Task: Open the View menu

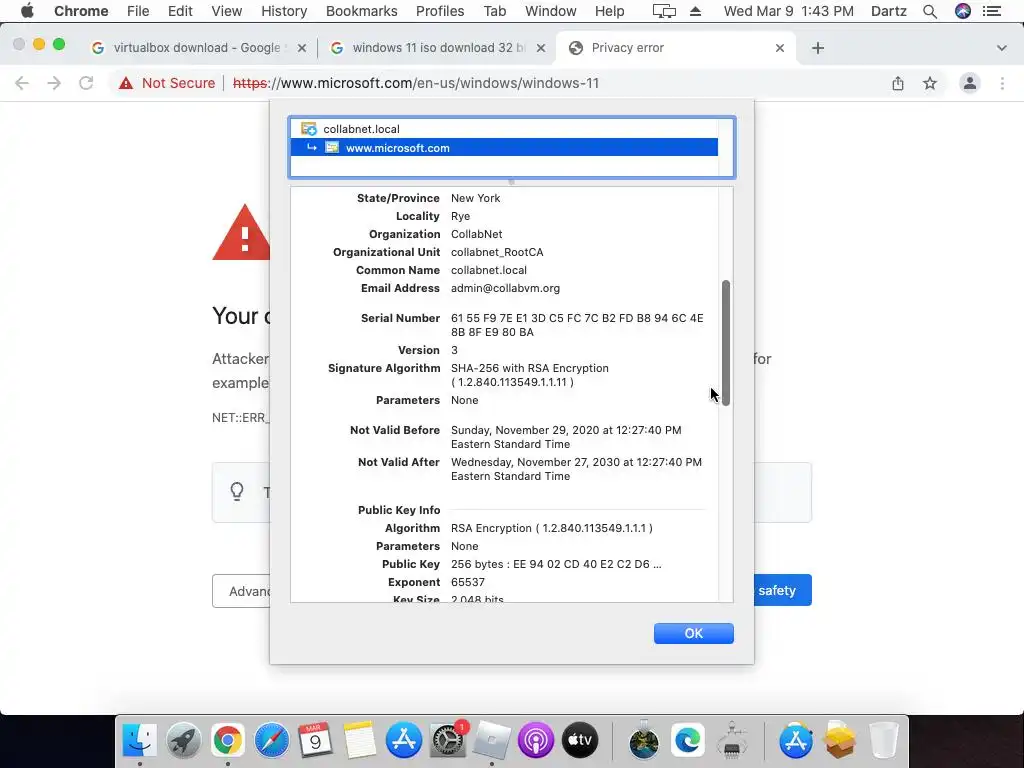Action: coord(227,11)
